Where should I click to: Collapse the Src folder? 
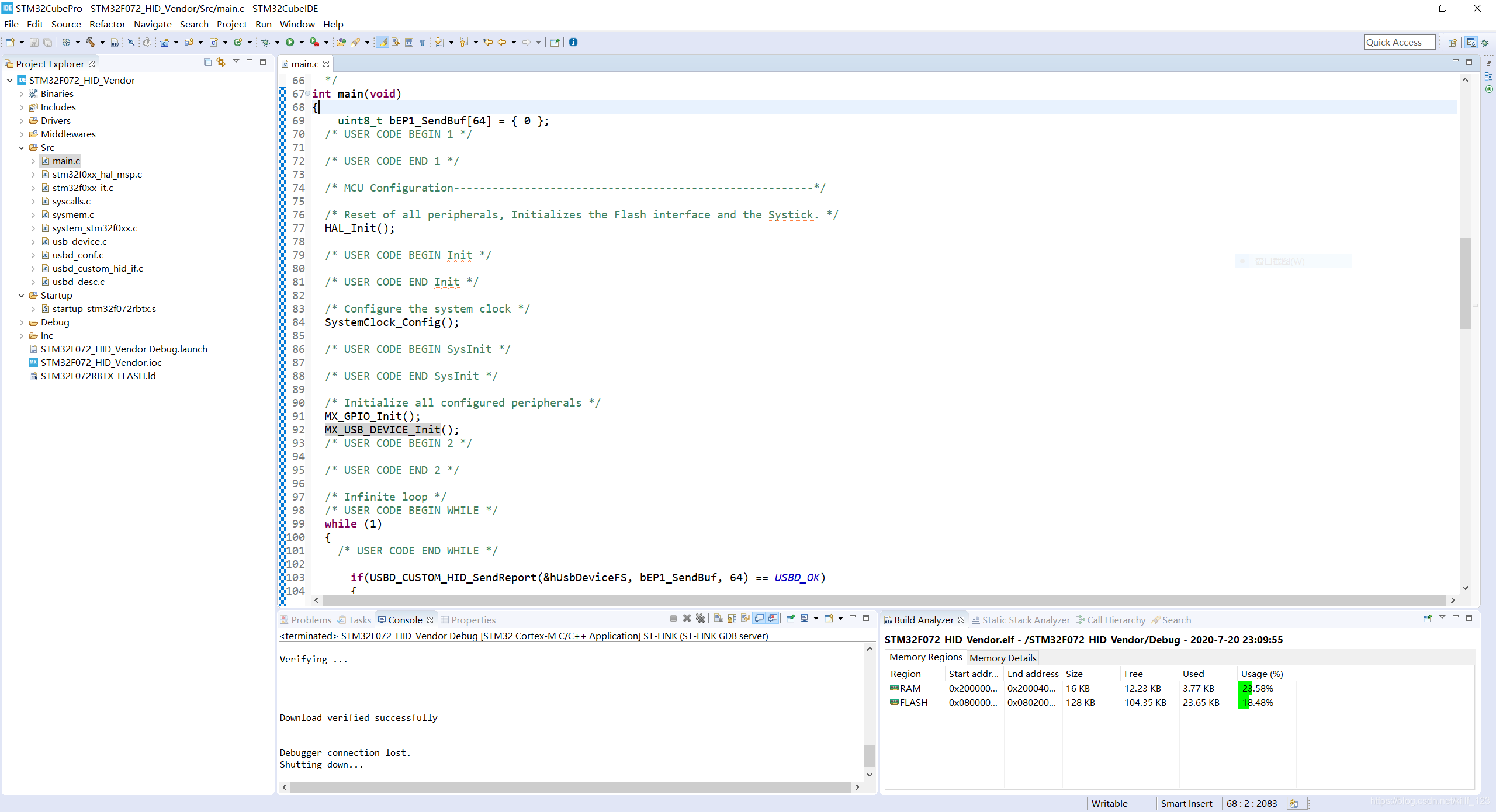(x=22, y=148)
